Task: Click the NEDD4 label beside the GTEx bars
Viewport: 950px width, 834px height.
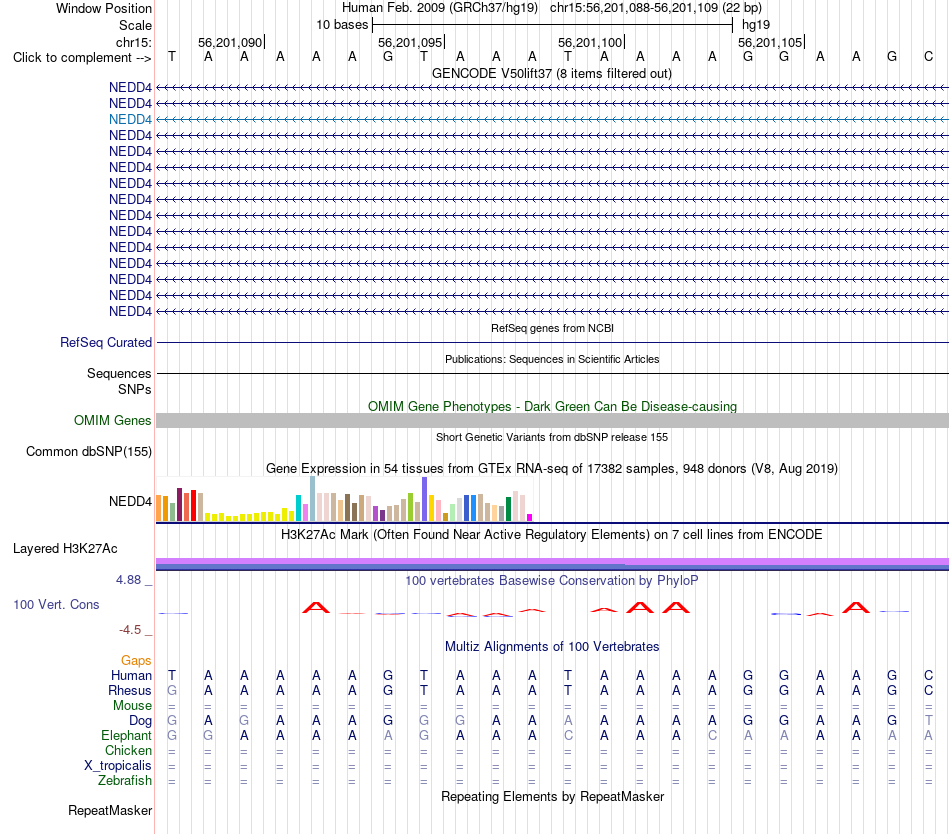Action: pyautogui.click(x=130, y=501)
